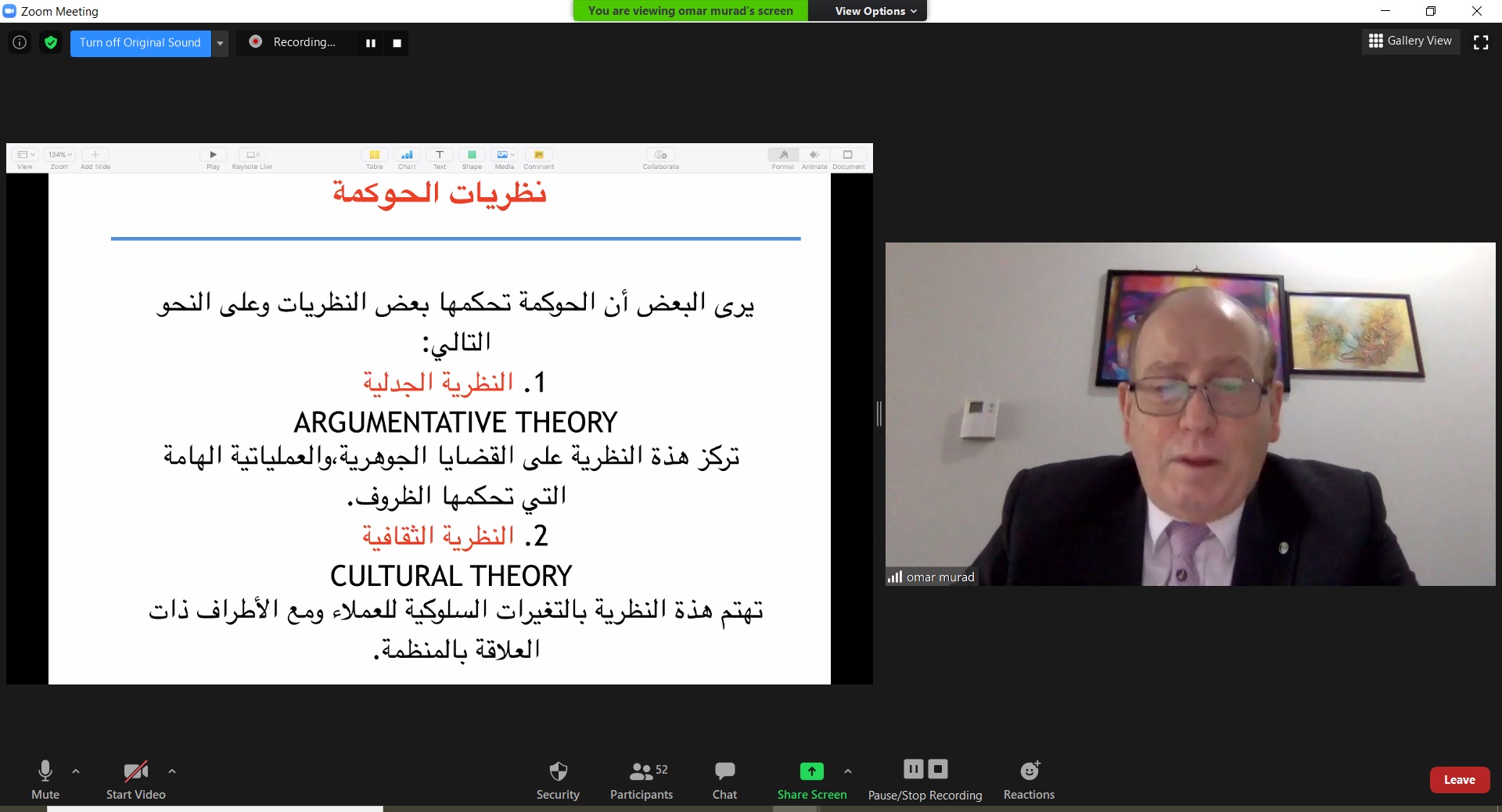Enter full screen mode
The image size is (1502, 812).
[x=1481, y=42]
